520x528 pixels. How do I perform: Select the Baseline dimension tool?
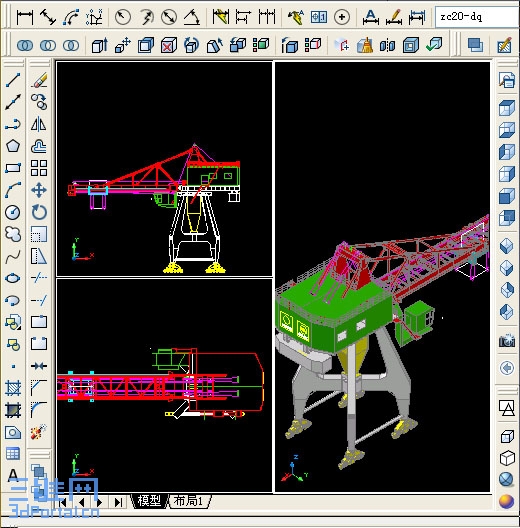tap(243, 17)
